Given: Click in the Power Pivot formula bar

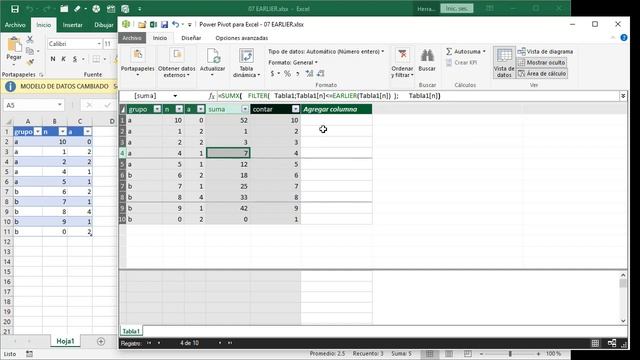Looking at the screenshot, I should coord(417,96).
